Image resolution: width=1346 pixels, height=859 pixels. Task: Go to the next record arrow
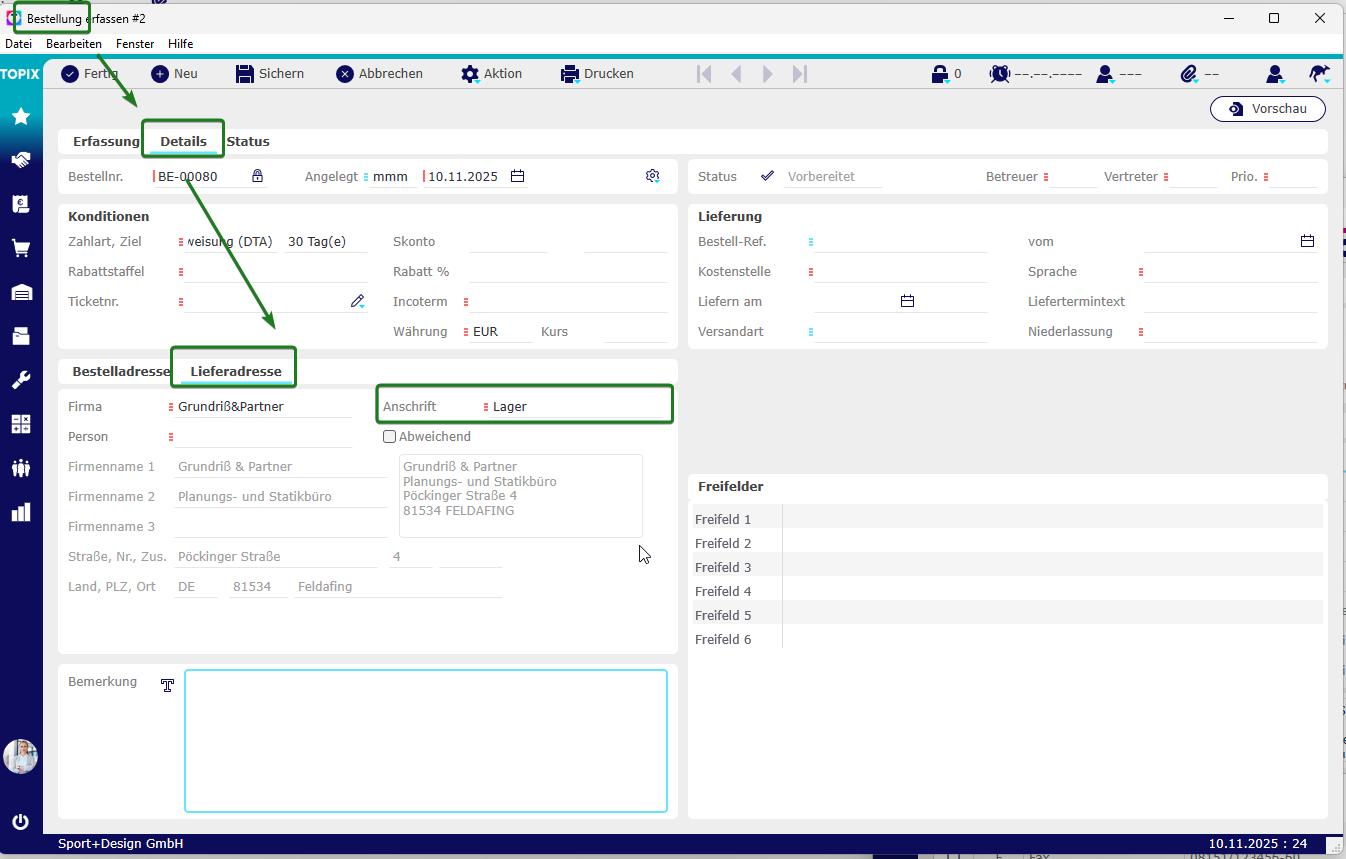[x=768, y=74]
